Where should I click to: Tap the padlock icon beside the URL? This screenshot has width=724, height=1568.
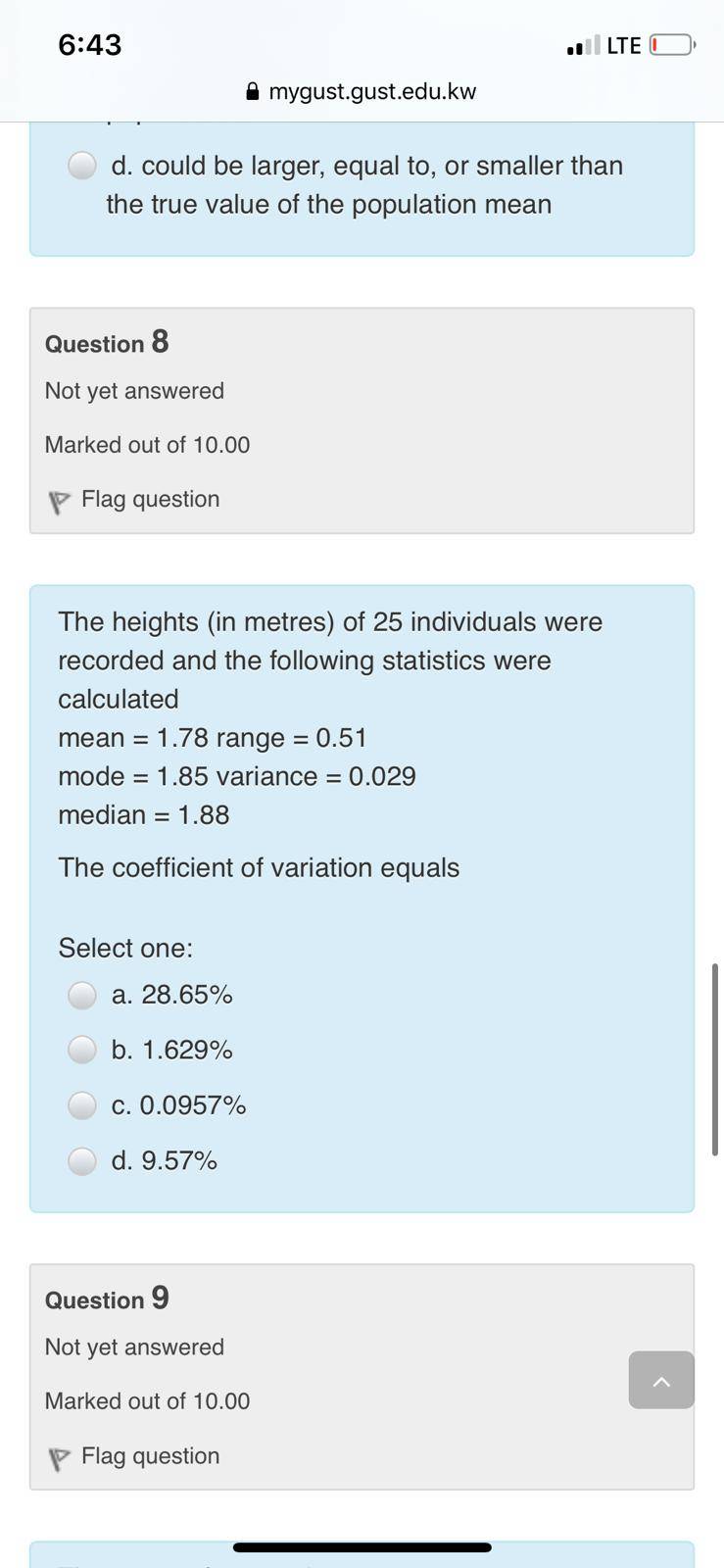tap(253, 91)
